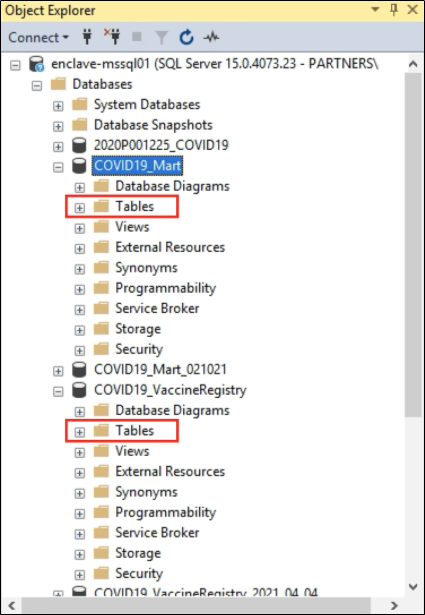
Task: Open the Object Explorer window position menu arrow
Action: click(x=376, y=10)
